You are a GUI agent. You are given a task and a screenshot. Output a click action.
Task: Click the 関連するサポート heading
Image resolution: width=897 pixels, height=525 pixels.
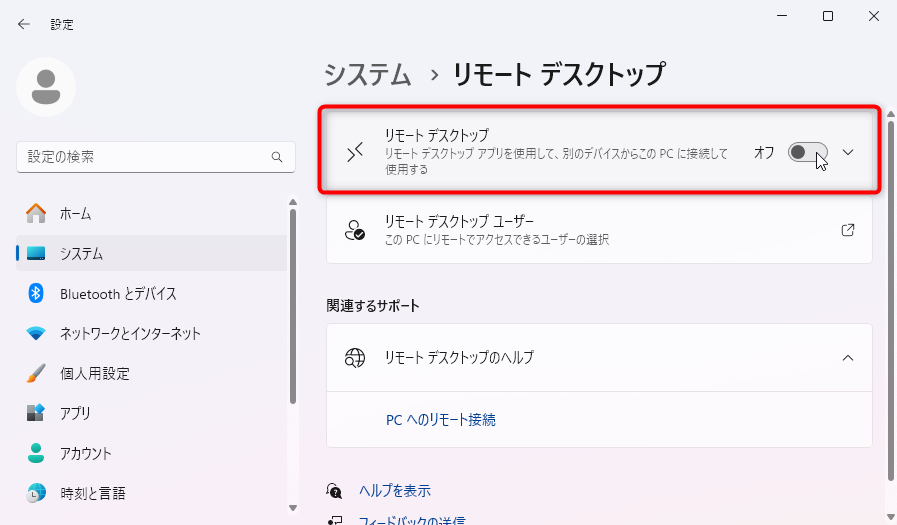click(x=373, y=306)
